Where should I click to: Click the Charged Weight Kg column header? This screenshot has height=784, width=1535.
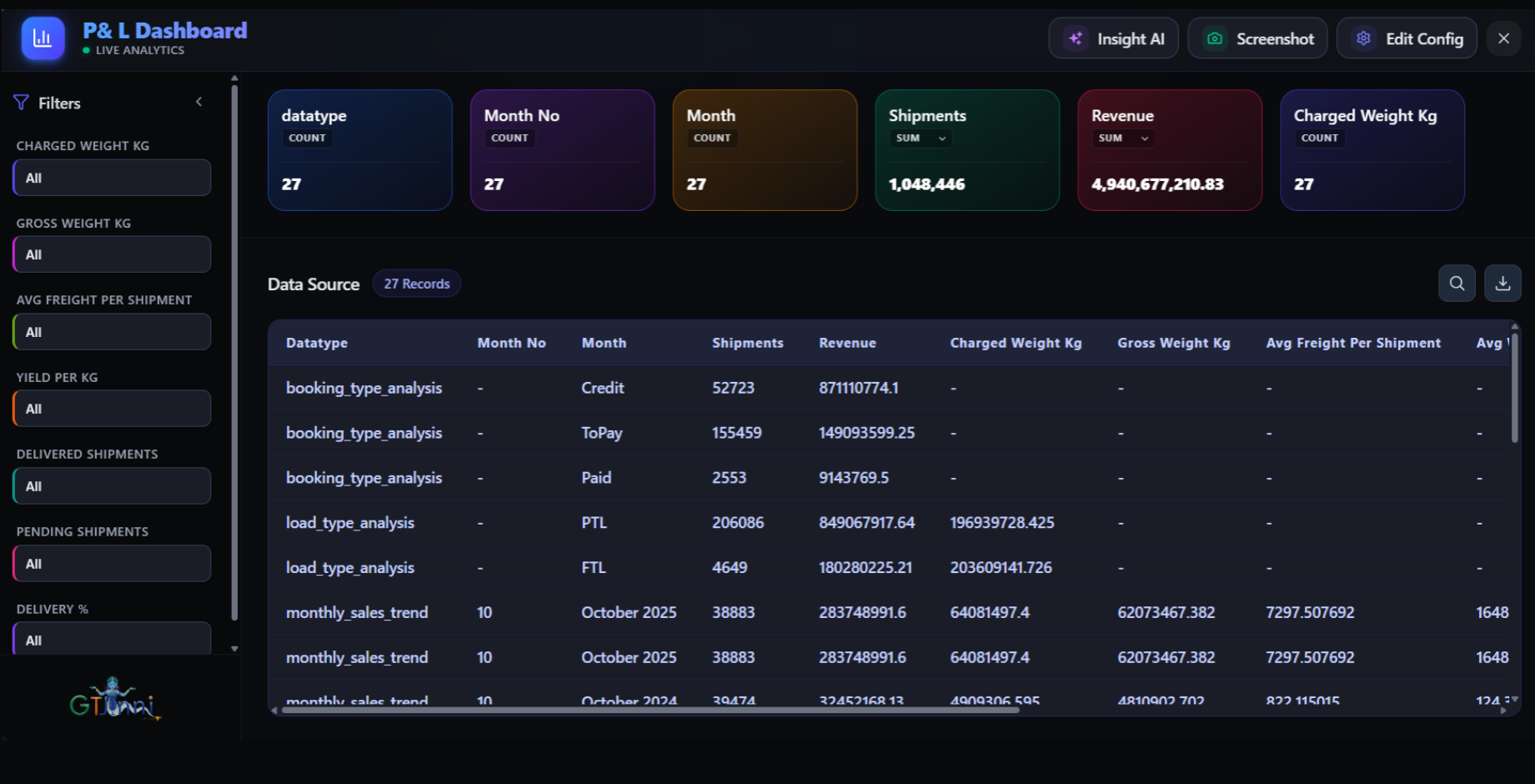click(1015, 343)
